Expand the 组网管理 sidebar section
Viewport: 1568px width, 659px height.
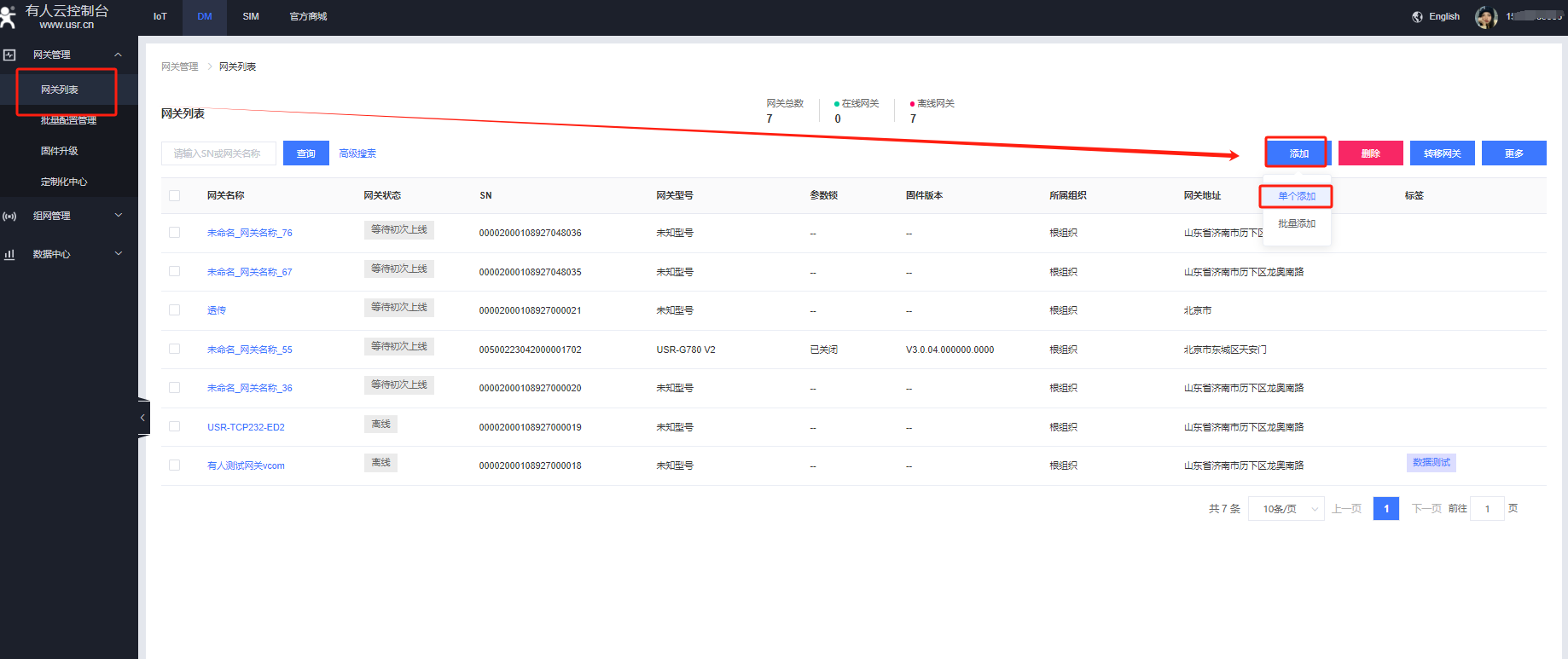(119, 216)
